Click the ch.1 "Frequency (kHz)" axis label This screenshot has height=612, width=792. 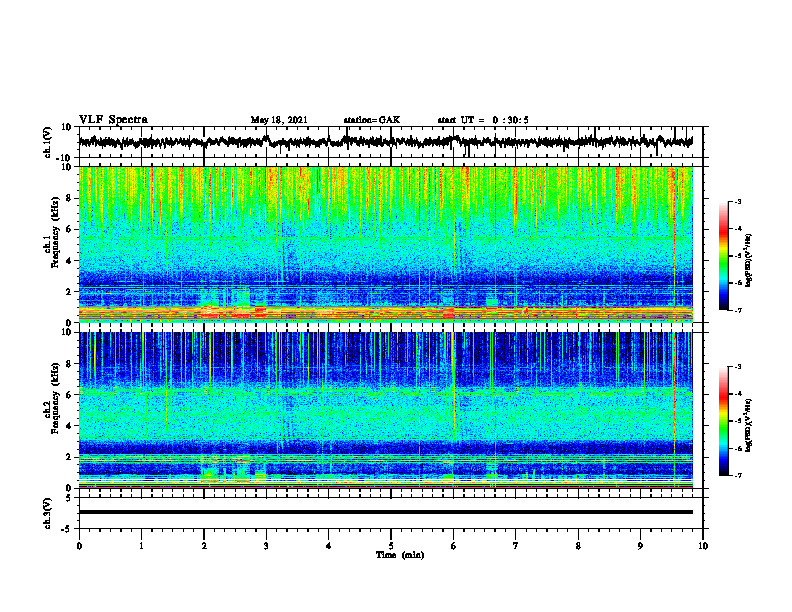point(56,232)
